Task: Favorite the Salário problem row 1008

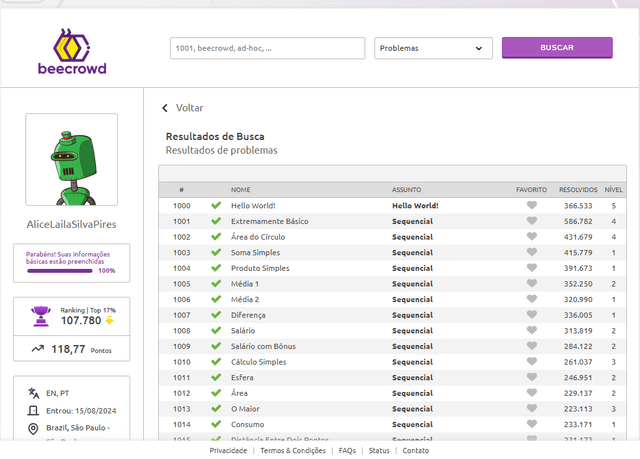Action: (x=531, y=330)
